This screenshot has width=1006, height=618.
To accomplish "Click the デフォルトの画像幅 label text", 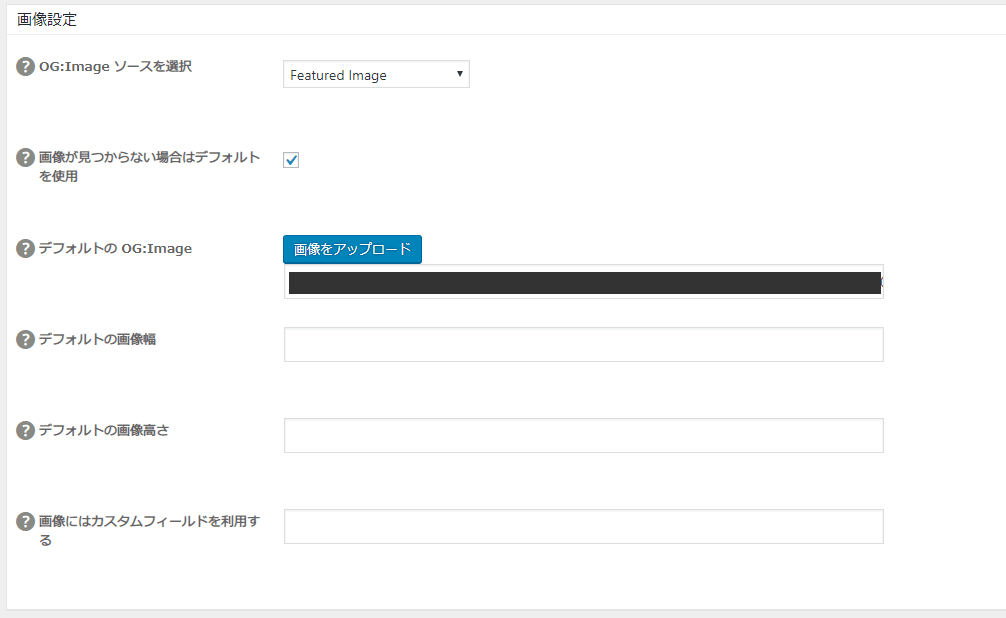I will tap(96, 340).
